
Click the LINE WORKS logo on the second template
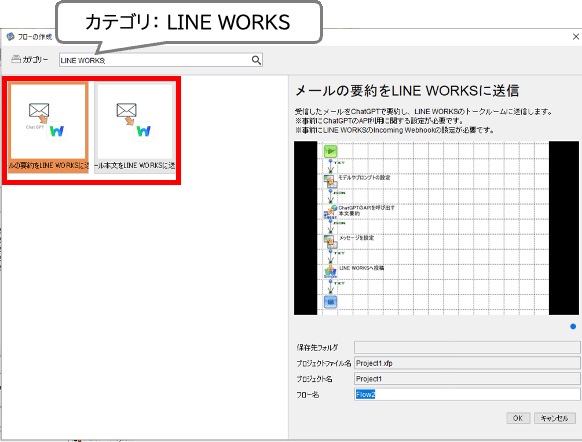coord(143,131)
